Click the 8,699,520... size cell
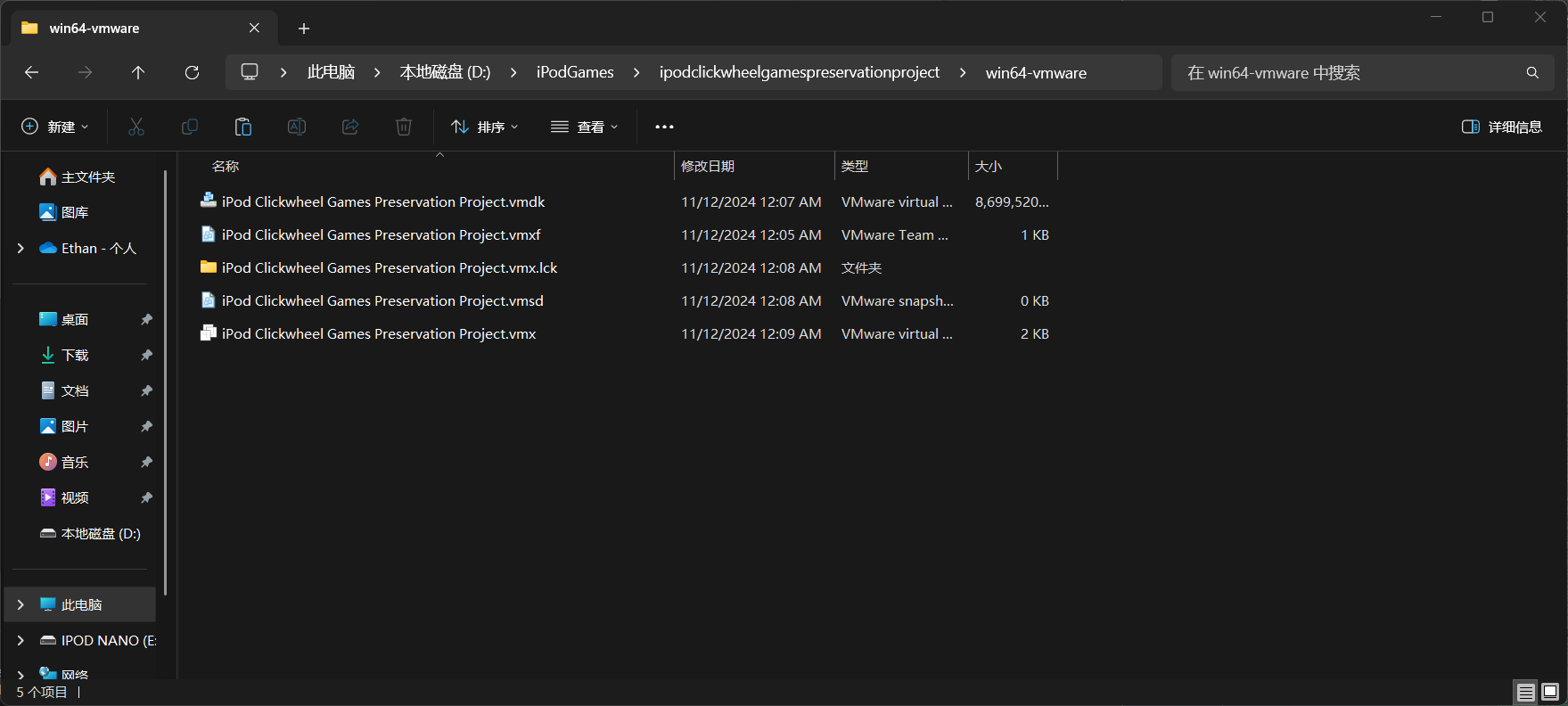The image size is (1568, 706). tap(1012, 201)
